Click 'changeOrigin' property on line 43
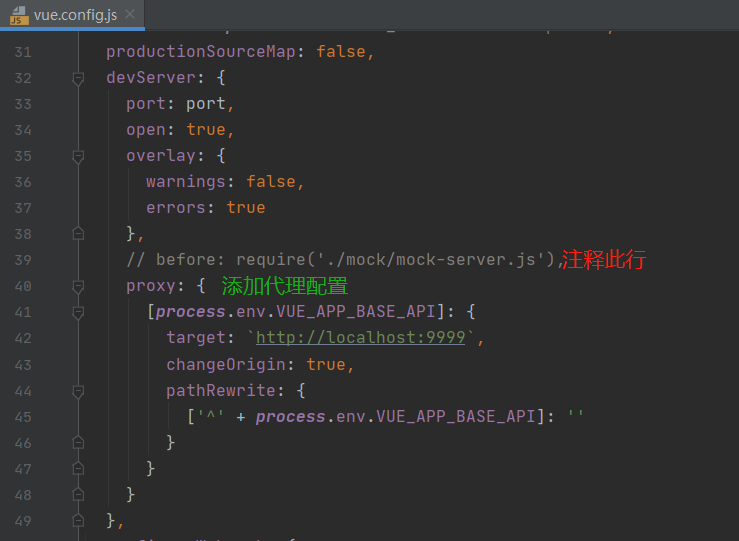Image resolution: width=739 pixels, height=541 pixels. pyautogui.click(x=226, y=364)
